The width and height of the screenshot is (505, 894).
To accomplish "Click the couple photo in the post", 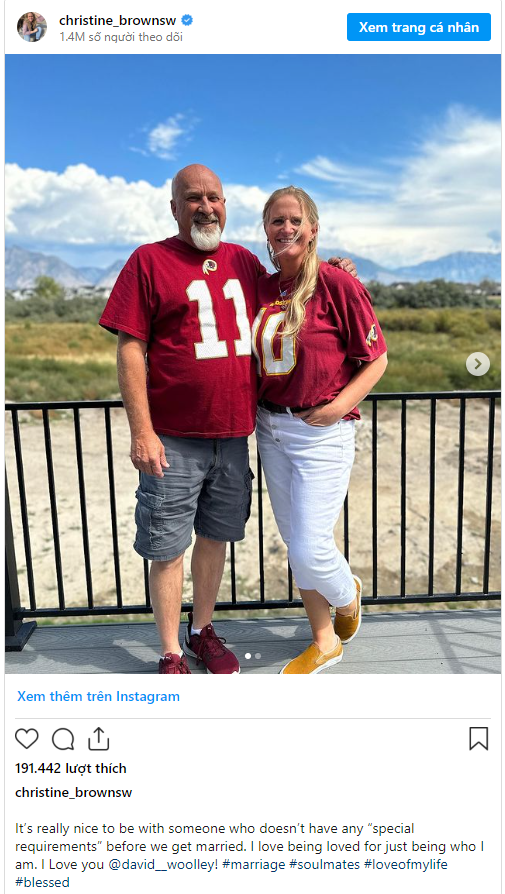I will tap(253, 364).
